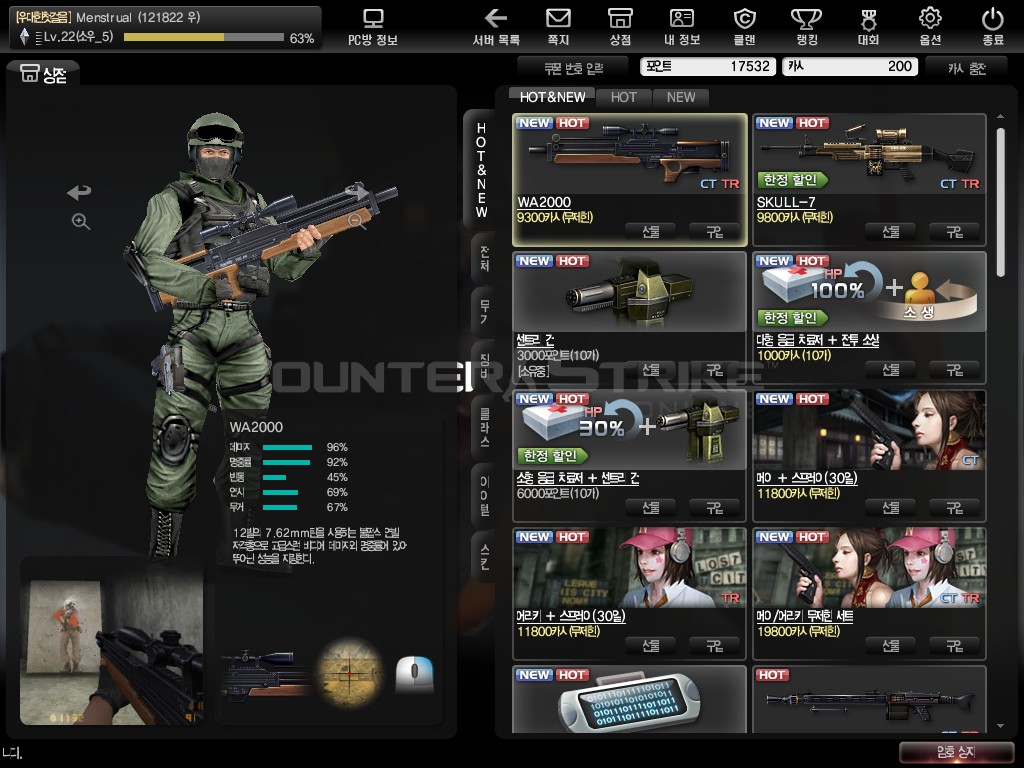Click the SKULL-7 item name link
Screen dimensions: 1024x768
pos(786,202)
